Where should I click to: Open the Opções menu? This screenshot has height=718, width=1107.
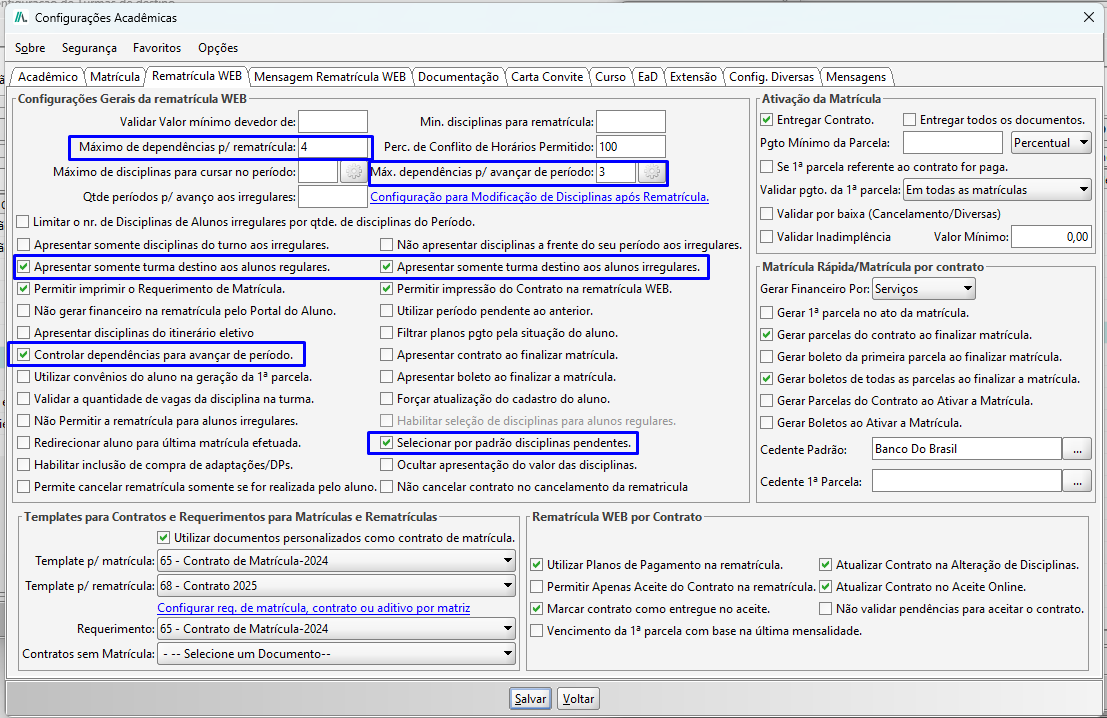217,48
